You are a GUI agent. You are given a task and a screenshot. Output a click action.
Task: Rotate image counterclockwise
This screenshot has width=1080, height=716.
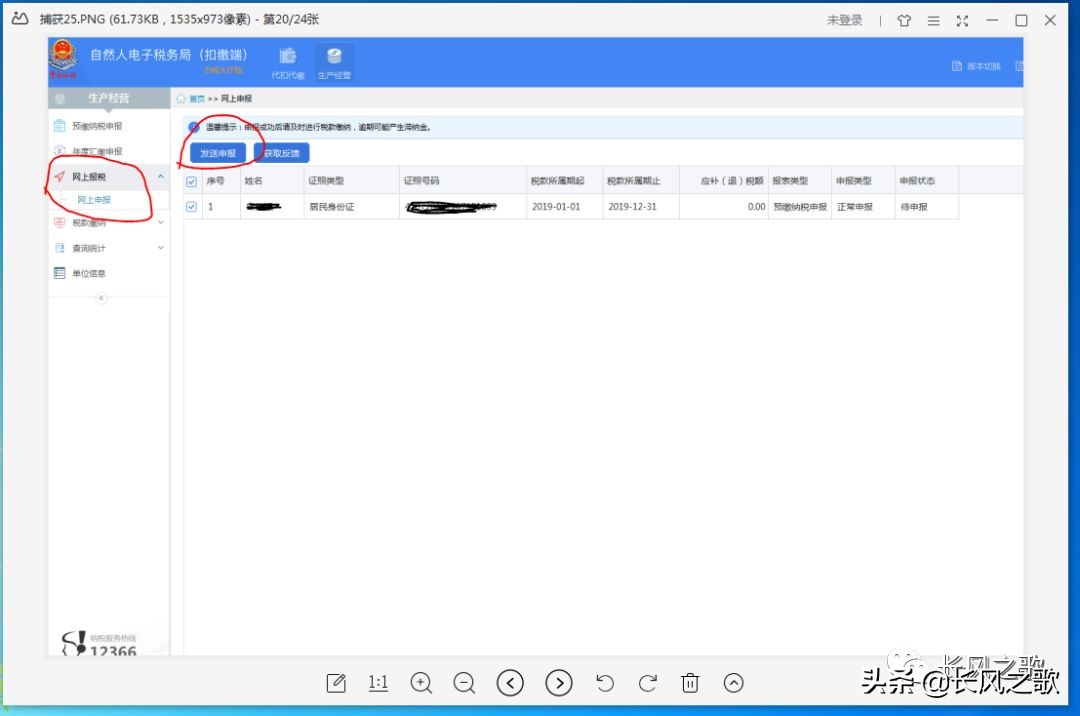pos(605,683)
